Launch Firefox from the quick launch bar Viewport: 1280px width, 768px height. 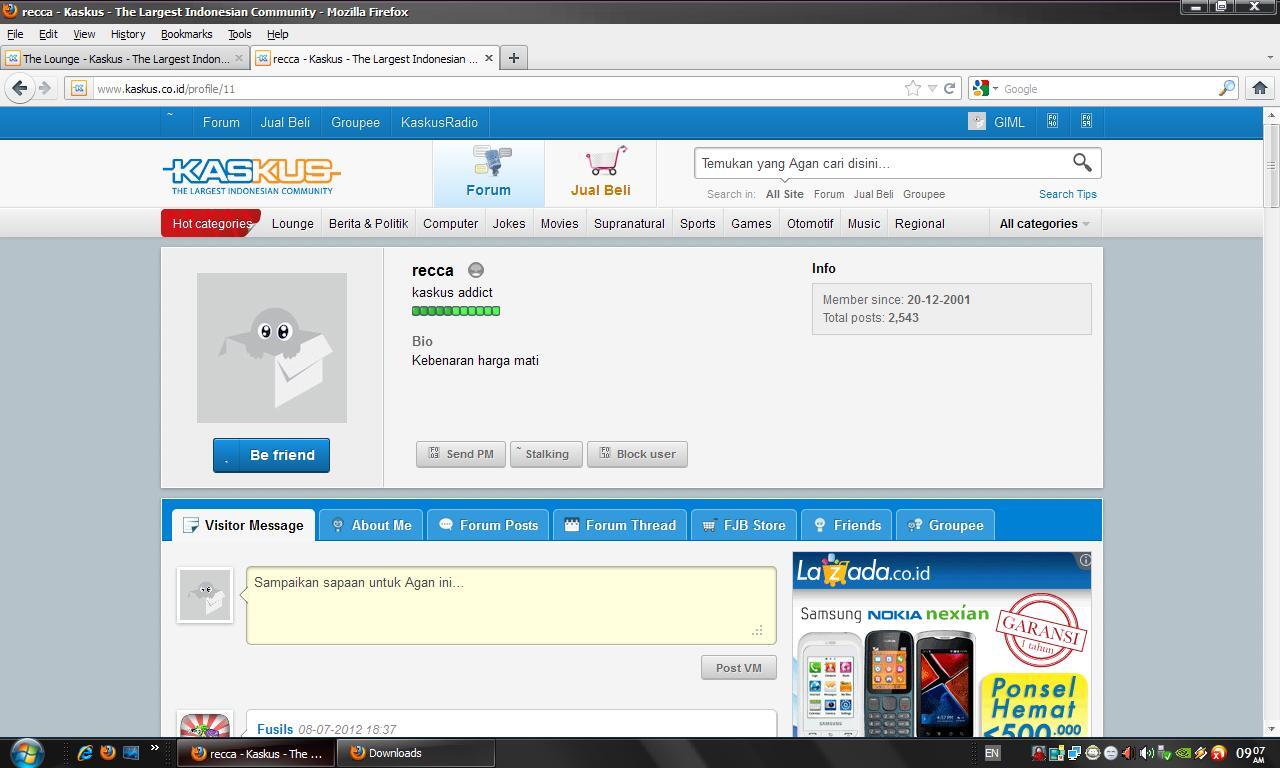107,752
